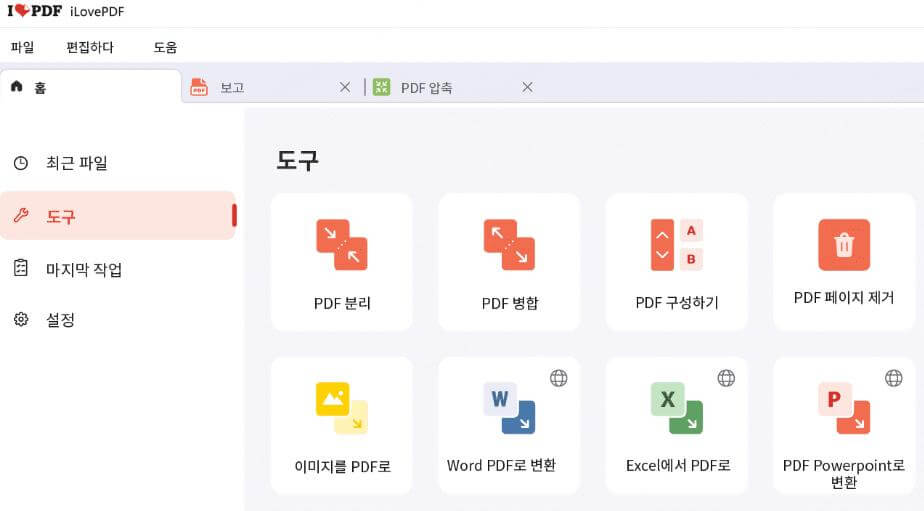
Task: Select 도구 in the sidebar
Action: point(118,216)
